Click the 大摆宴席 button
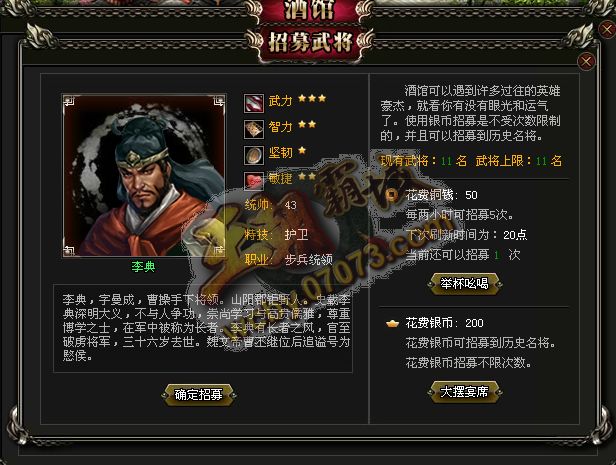The width and height of the screenshot is (616, 465). click(x=464, y=392)
